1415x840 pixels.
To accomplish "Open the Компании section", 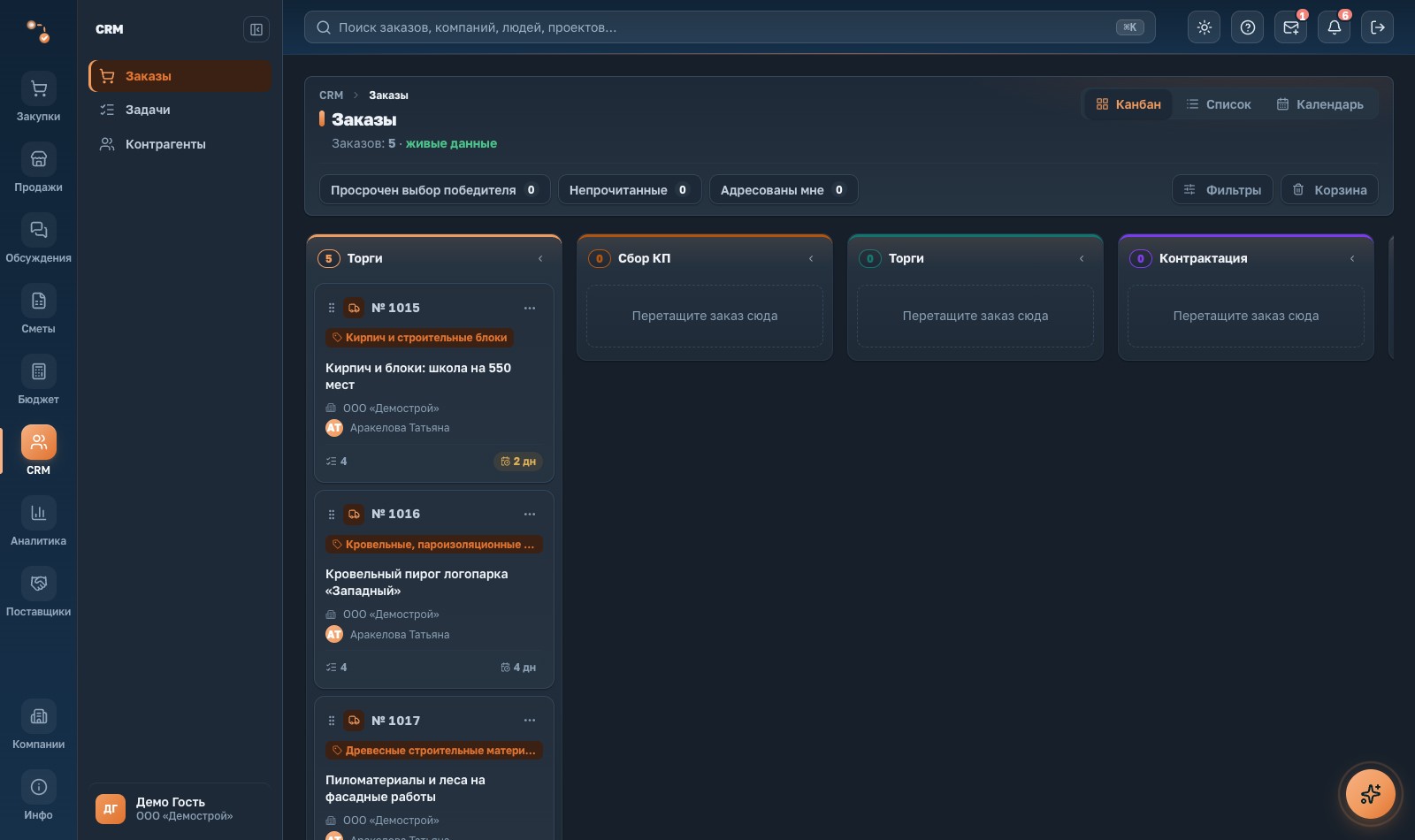I will point(38,725).
